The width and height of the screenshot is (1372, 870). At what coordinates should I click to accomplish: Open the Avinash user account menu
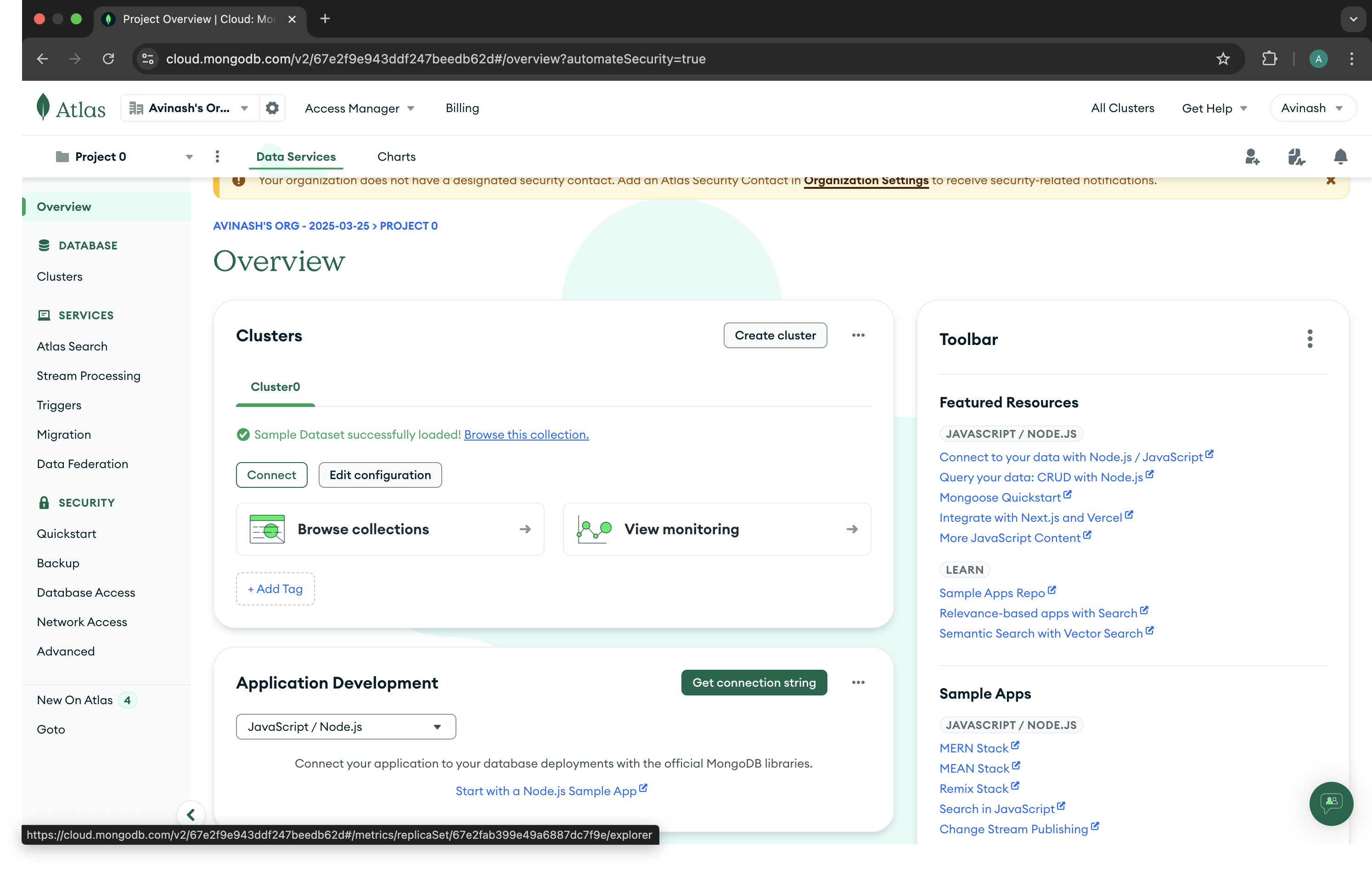[x=1311, y=108]
